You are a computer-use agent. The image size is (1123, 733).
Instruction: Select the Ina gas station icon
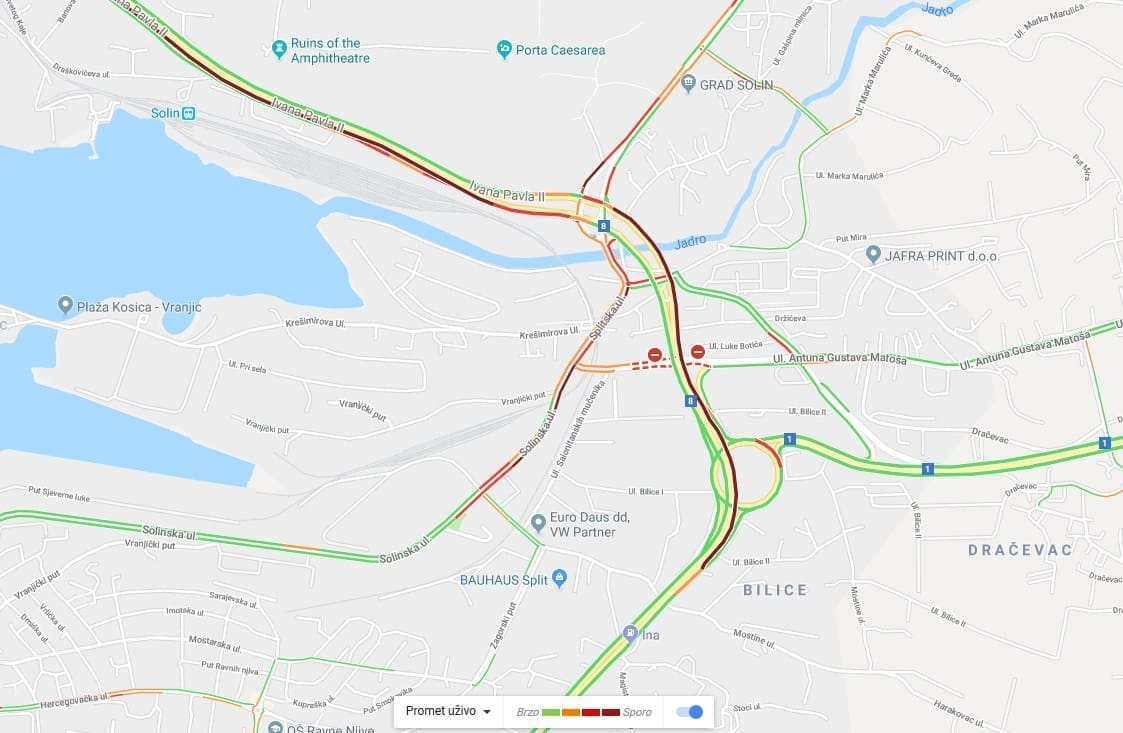click(630, 633)
